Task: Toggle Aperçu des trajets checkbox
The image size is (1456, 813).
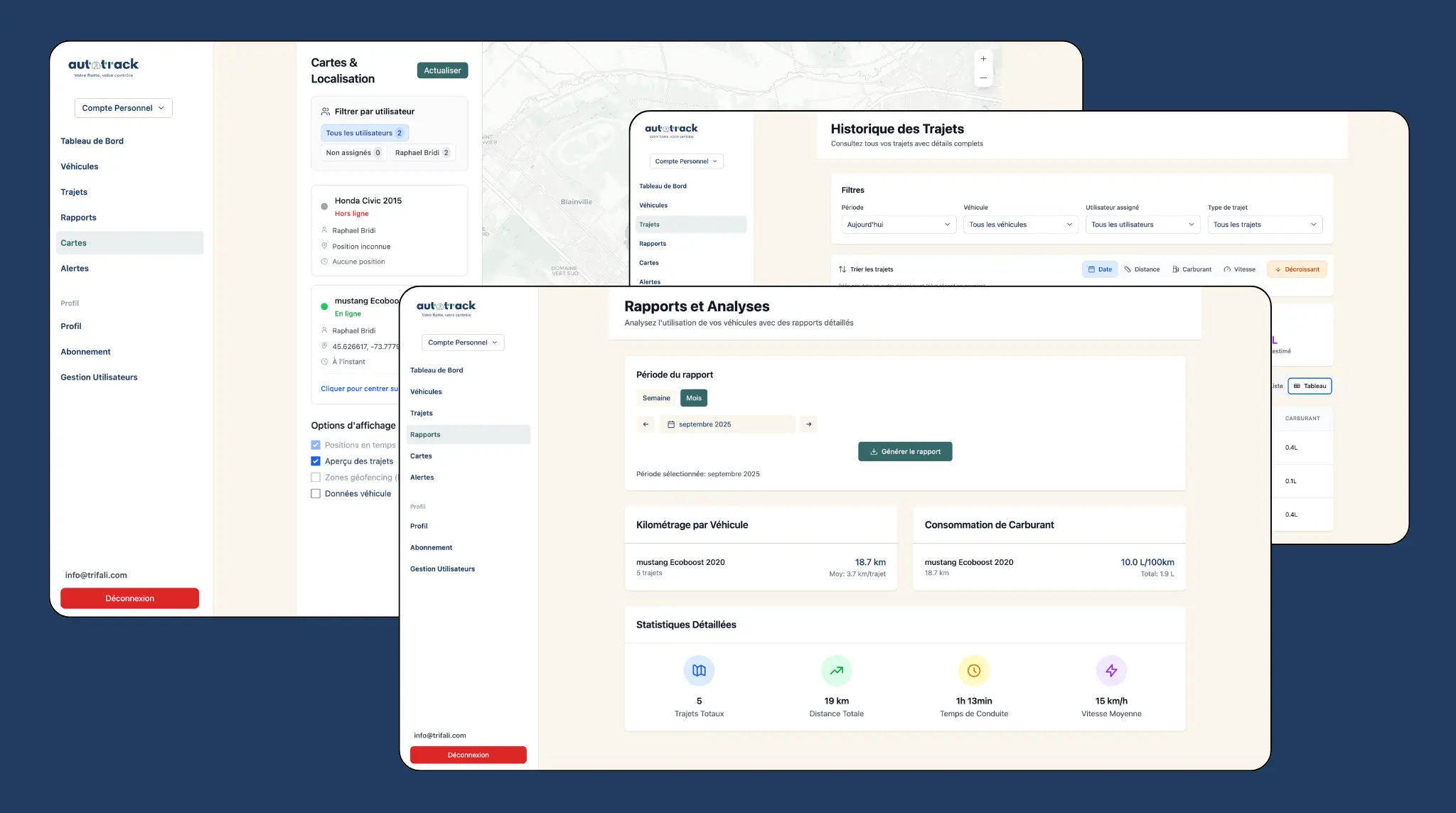Action: point(316,461)
